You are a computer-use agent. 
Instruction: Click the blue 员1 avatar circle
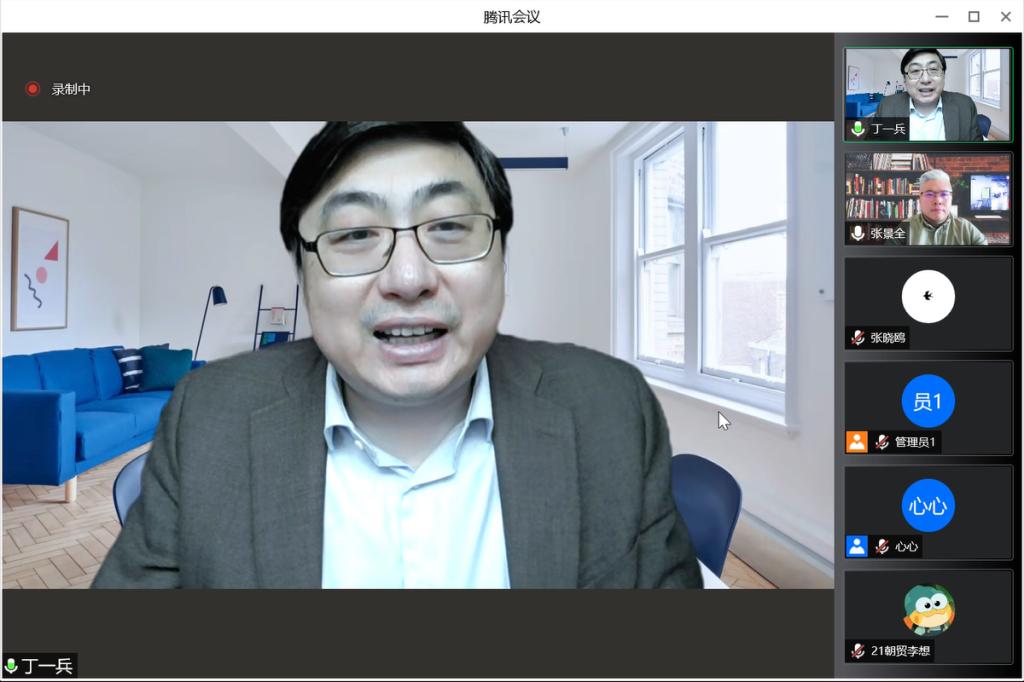click(927, 401)
